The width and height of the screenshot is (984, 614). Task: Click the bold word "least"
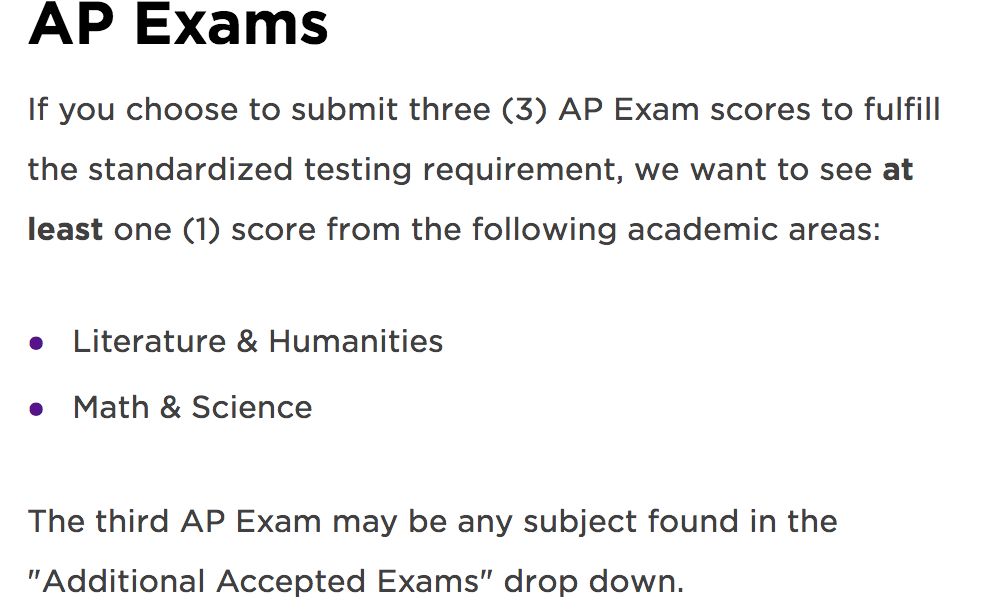[65, 229]
